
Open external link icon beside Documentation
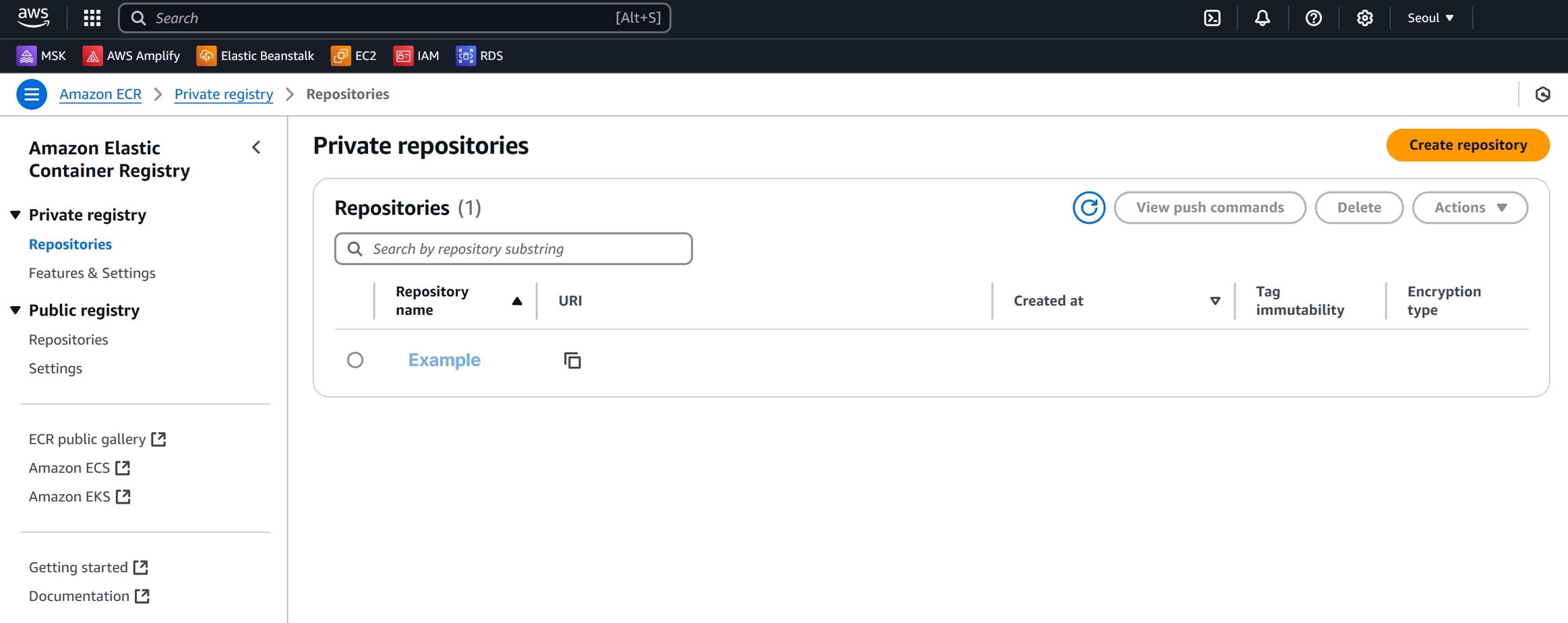point(142,597)
